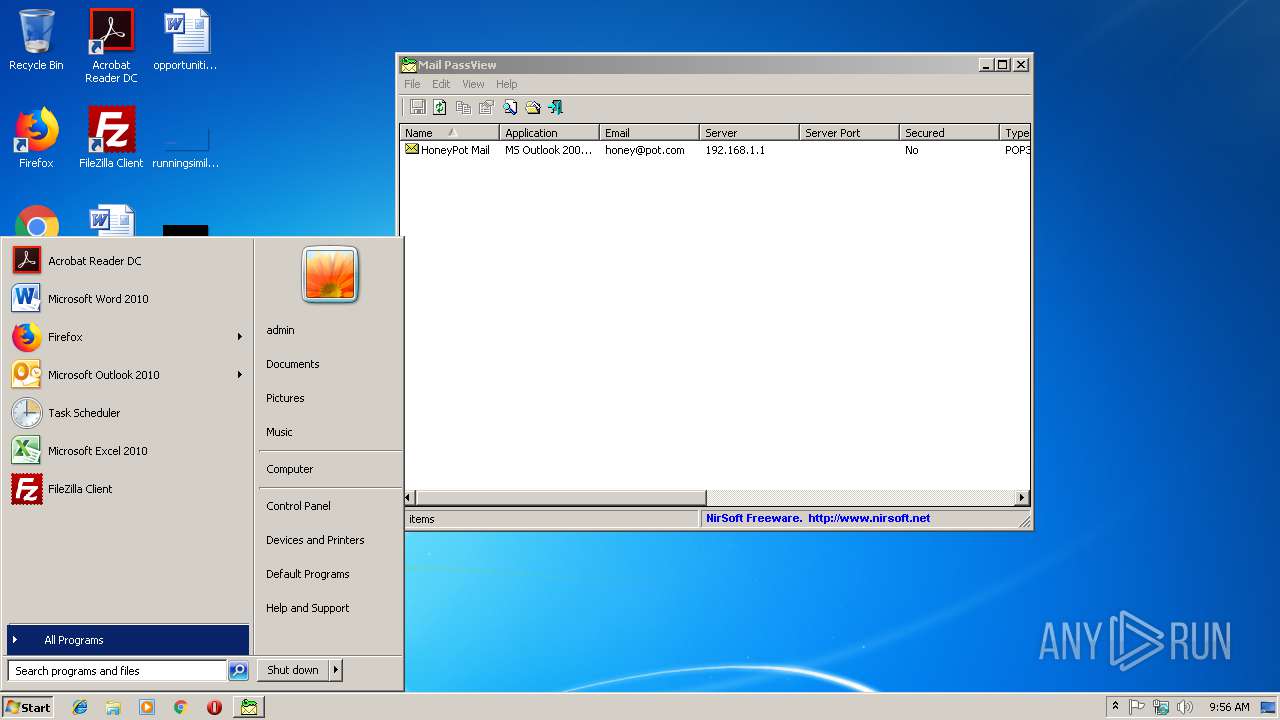Select the HoneyPot Mail envelope row icon
The height and width of the screenshot is (720, 1280).
(x=411, y=149)
